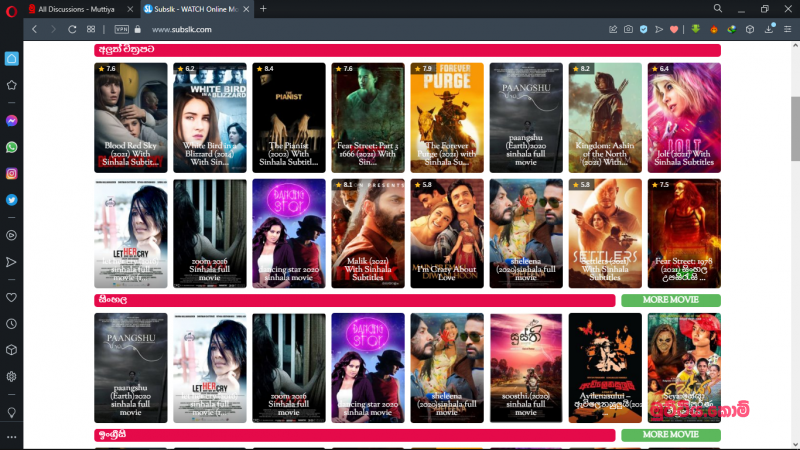Open The Forever Purge (2021) poster
Viewport: 800px width, 450px height.
click(x=447, y=118)
